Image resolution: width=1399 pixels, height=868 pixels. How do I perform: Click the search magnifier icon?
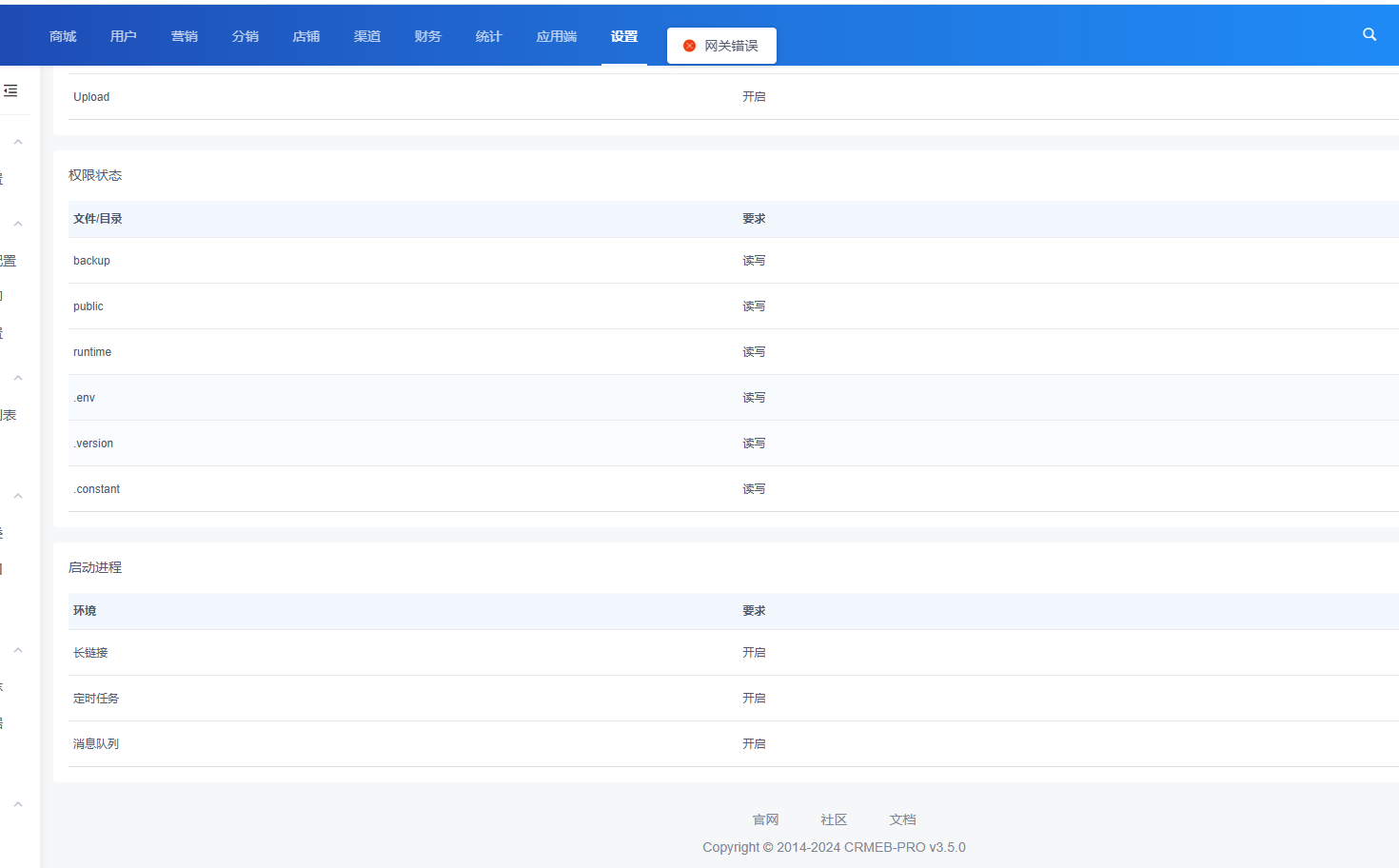coord(1369,34)
